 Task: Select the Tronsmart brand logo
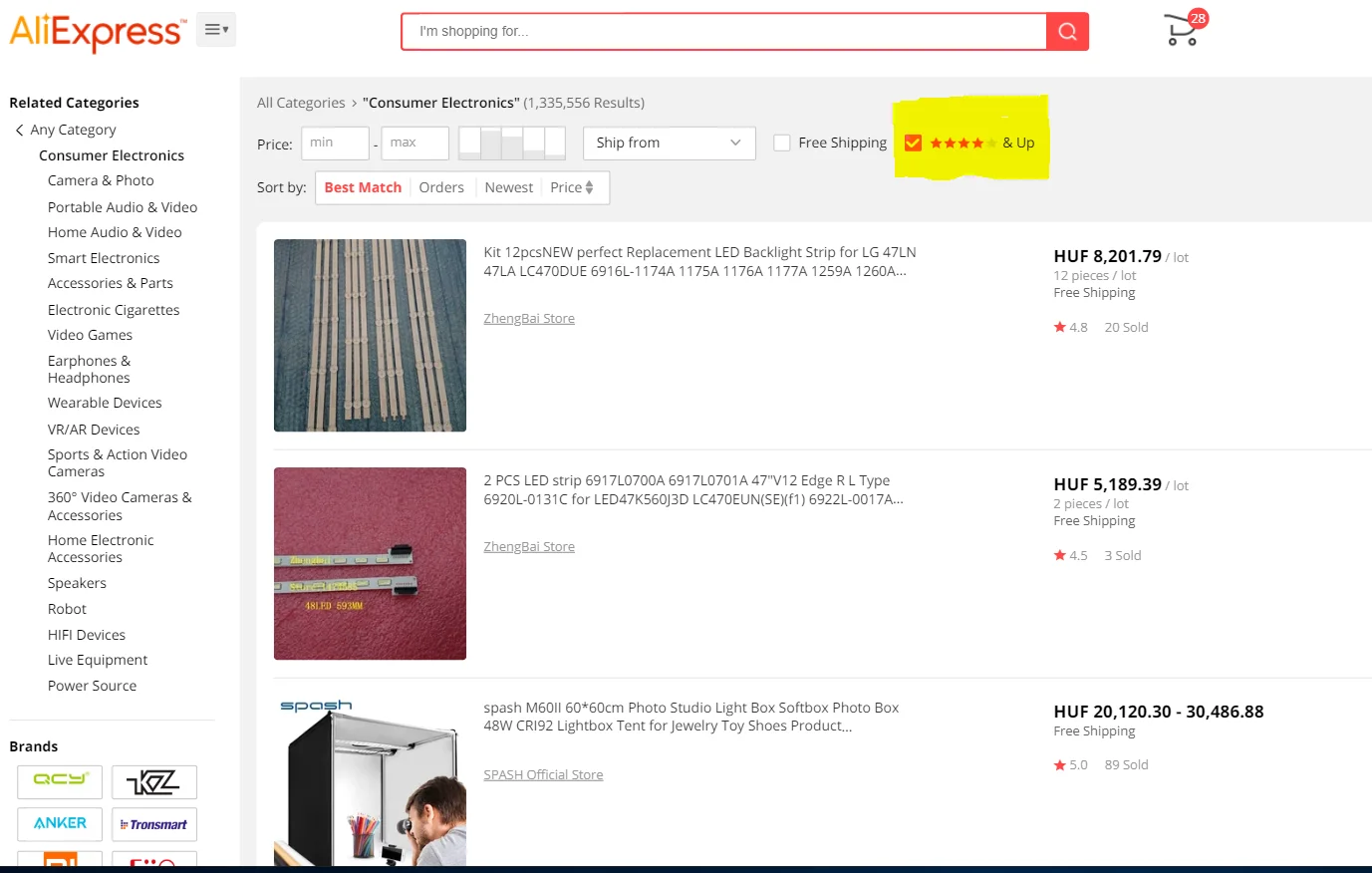tap(154, 824)
